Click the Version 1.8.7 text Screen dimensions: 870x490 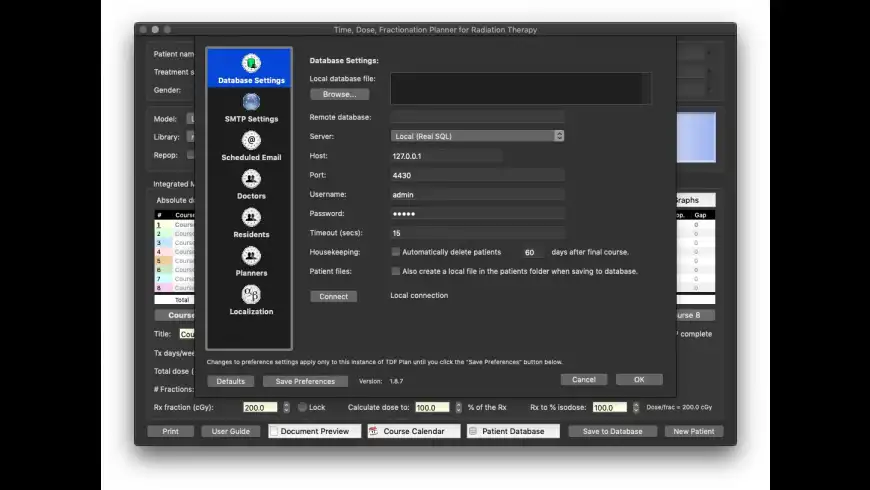381,381
